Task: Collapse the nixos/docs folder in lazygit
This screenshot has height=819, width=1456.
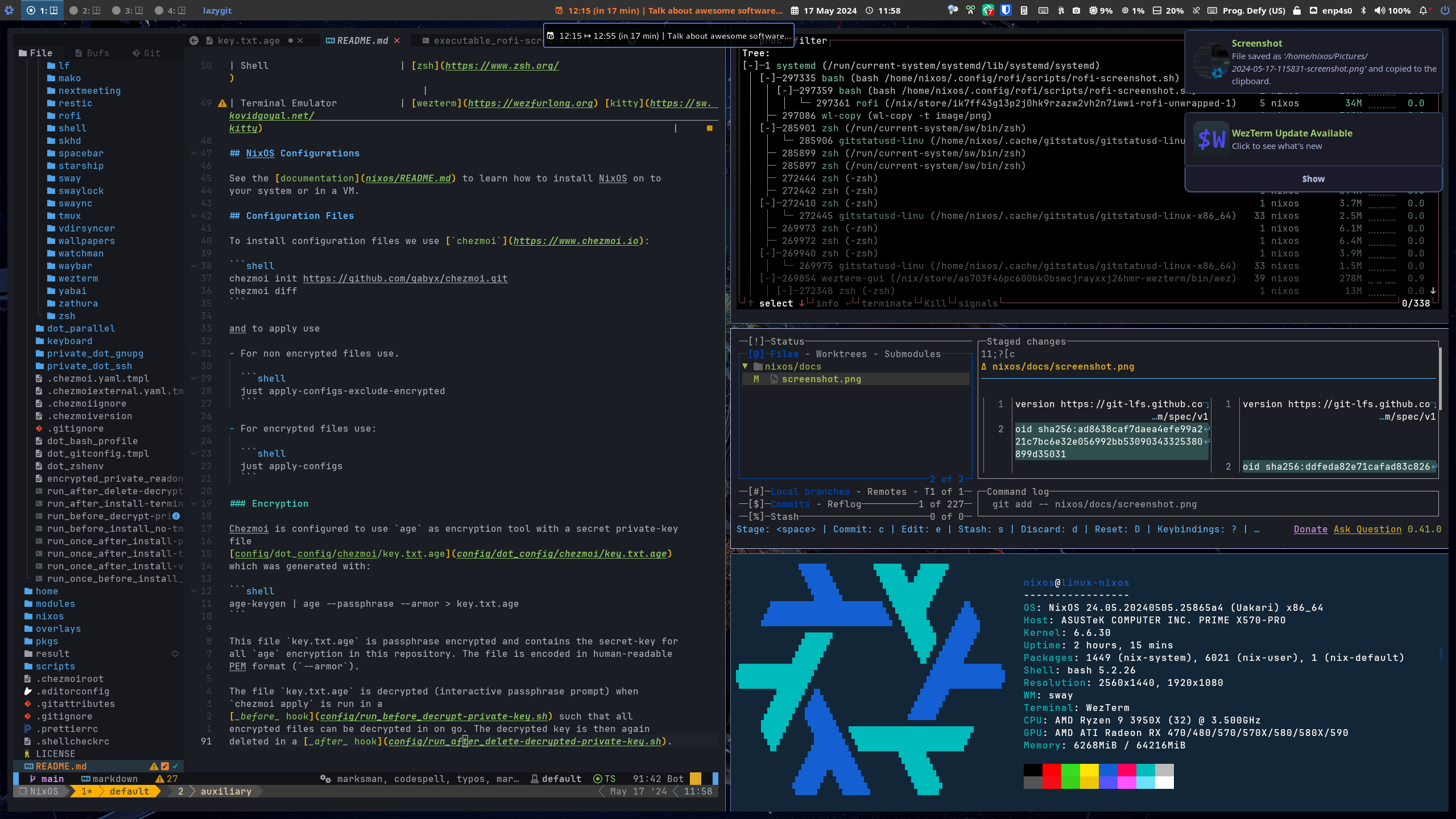Action: [x=745, y=366]
